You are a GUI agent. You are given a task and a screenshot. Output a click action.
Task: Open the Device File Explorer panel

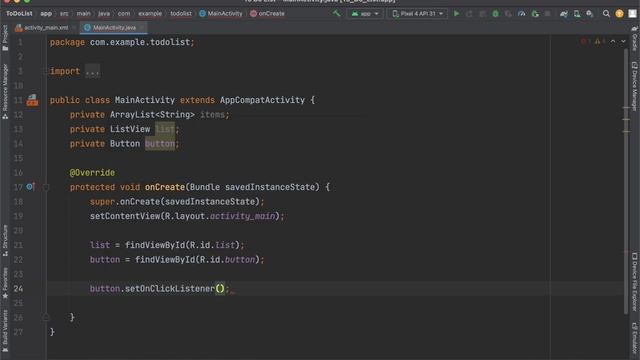635,282
